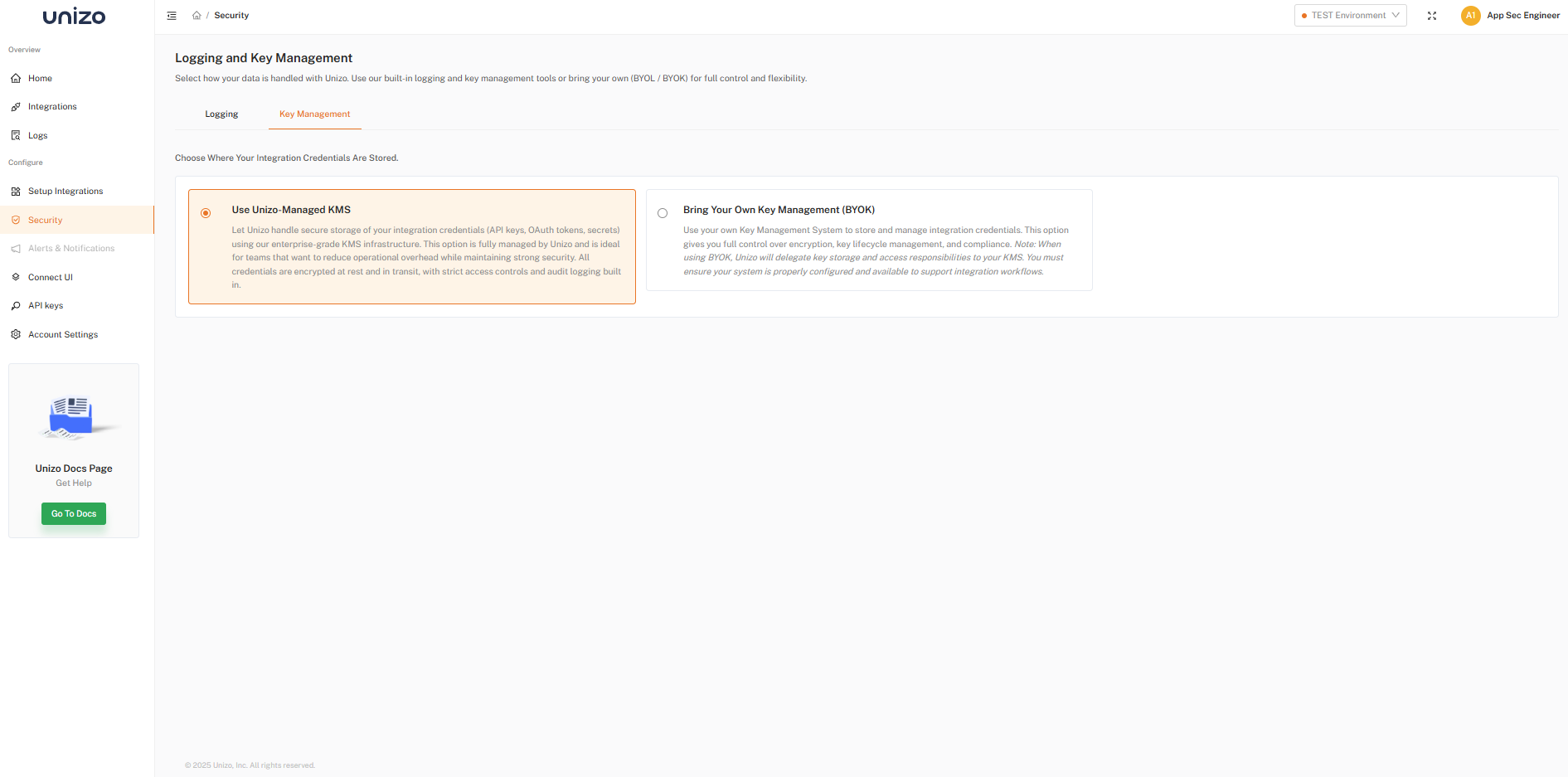Open Alerts & Notifications menu item

(x=77, y=249)
